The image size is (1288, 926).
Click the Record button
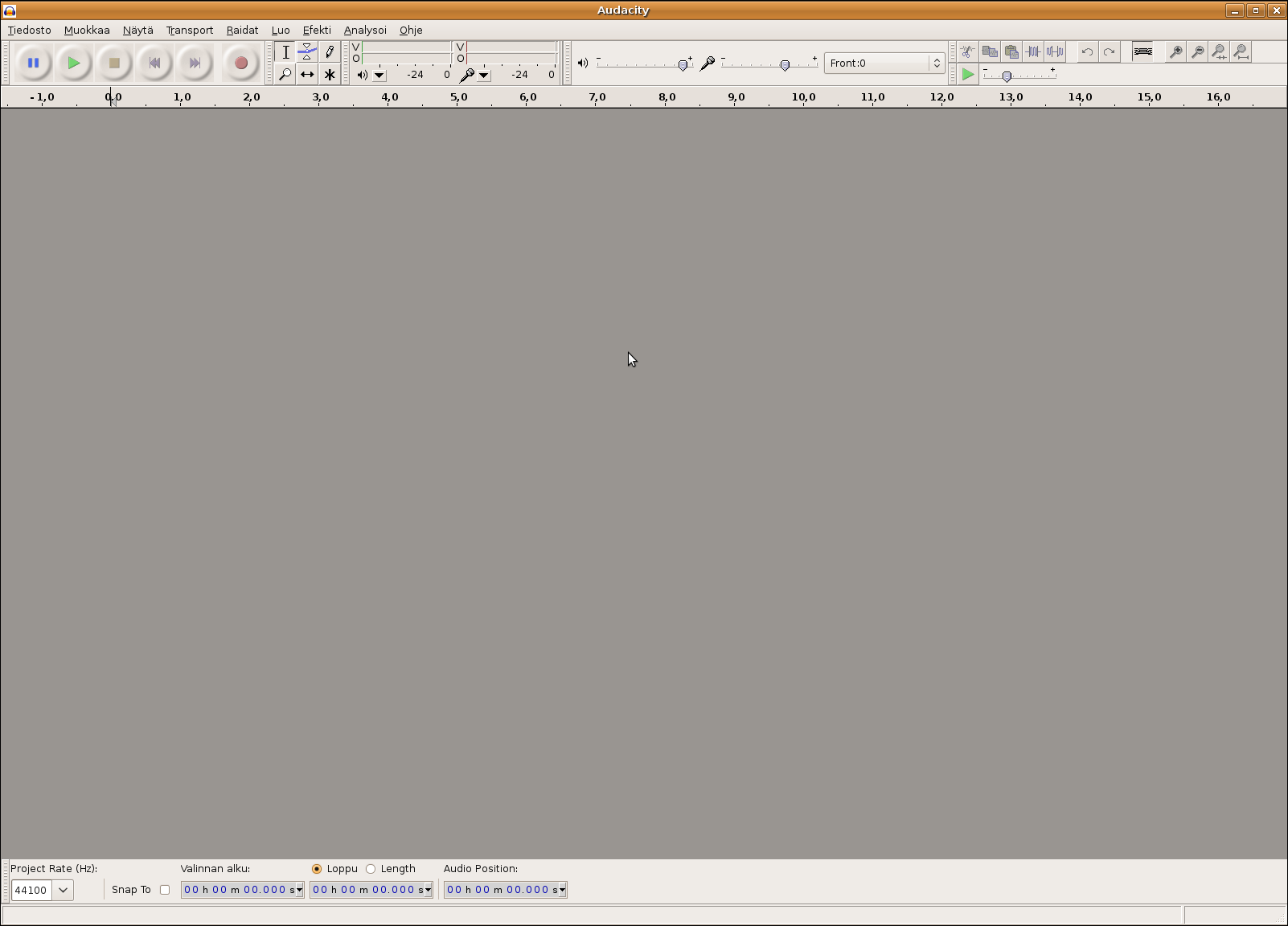pos(240,63)
